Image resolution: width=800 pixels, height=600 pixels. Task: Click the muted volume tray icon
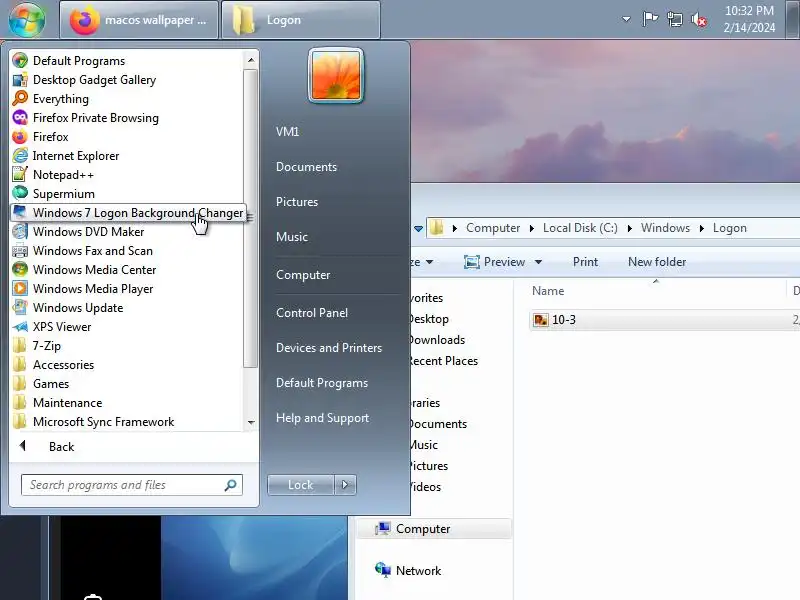[698, 19]
